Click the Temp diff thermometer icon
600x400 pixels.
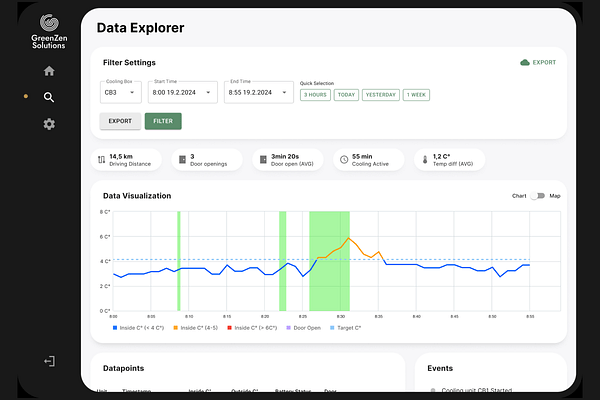(x=424, y=160)
